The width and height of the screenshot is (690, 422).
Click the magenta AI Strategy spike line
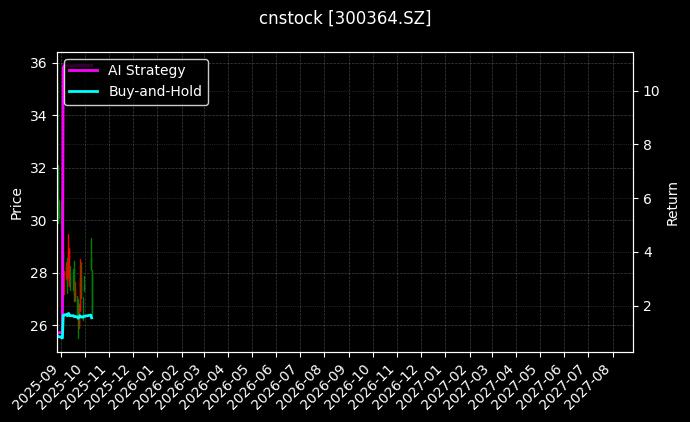pyautogui.click(x=63, y=150)
